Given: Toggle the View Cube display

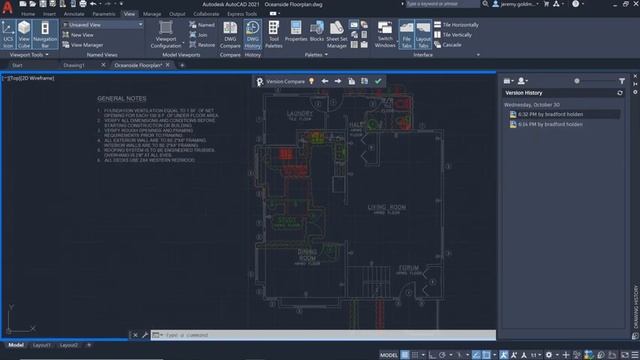Looking at the screenshot, I should pos(24,35).
